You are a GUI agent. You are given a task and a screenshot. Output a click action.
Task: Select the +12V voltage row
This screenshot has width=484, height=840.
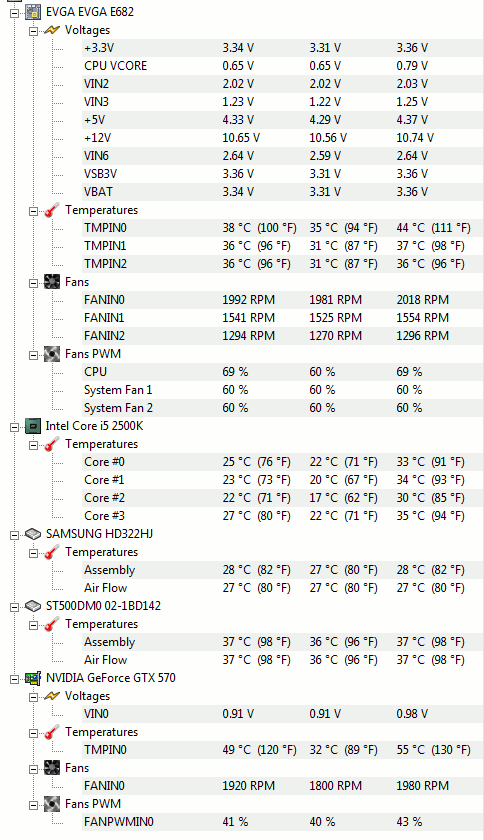point(282,138)
